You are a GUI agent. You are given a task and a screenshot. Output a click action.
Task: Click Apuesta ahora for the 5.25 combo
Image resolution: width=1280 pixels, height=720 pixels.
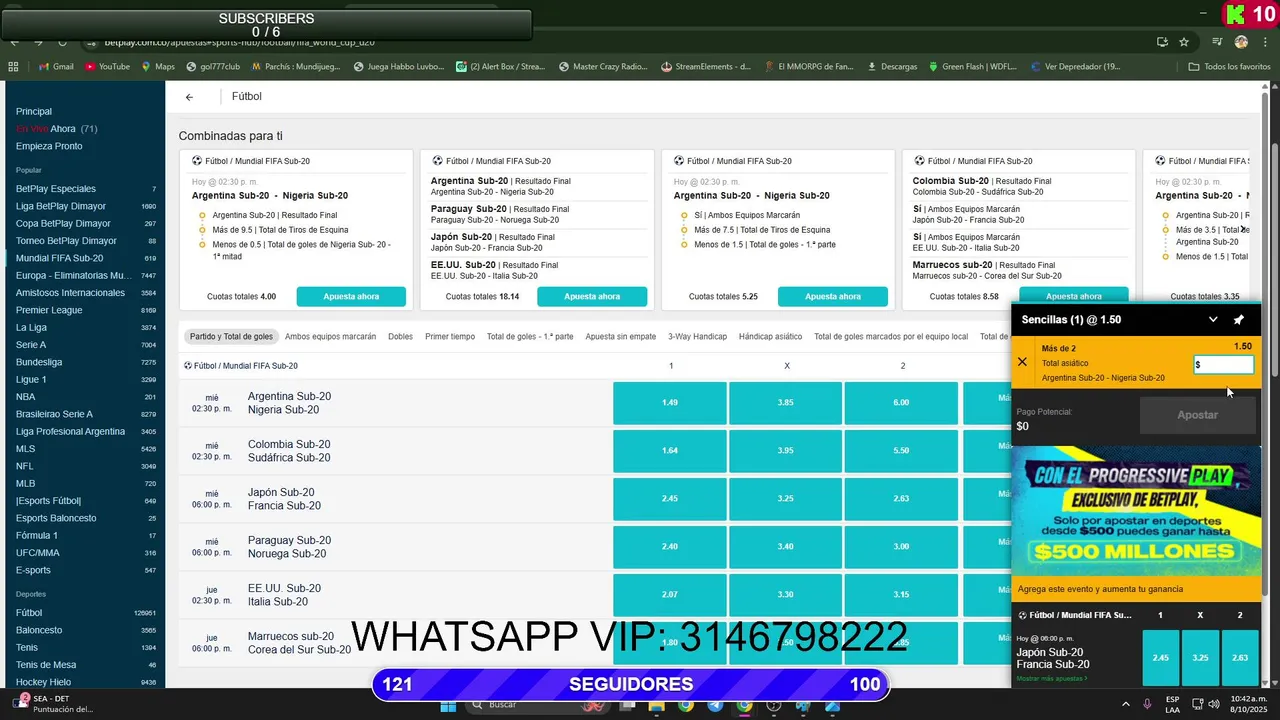833,297
